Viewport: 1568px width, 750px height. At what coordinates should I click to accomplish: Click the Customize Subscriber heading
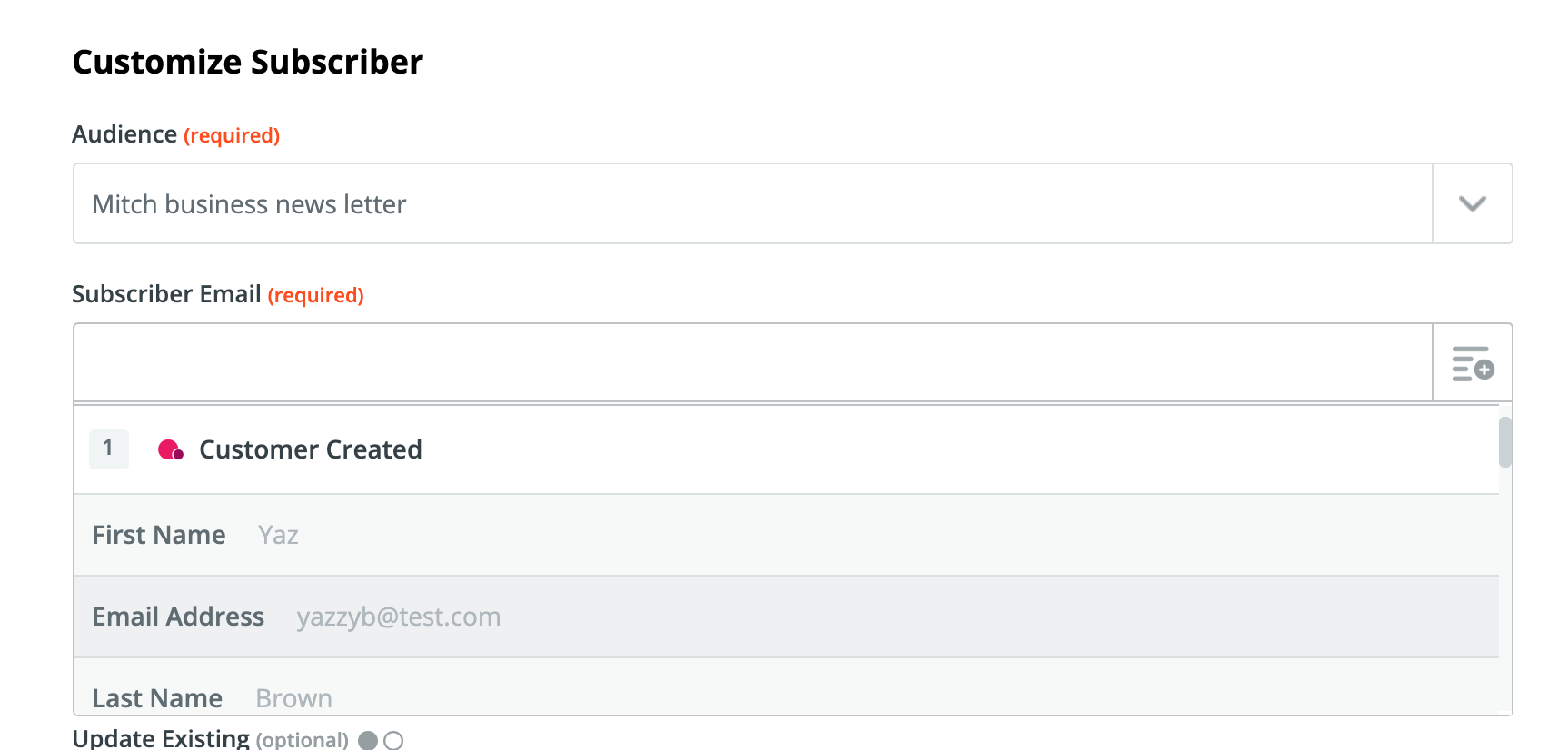(247, 62)
